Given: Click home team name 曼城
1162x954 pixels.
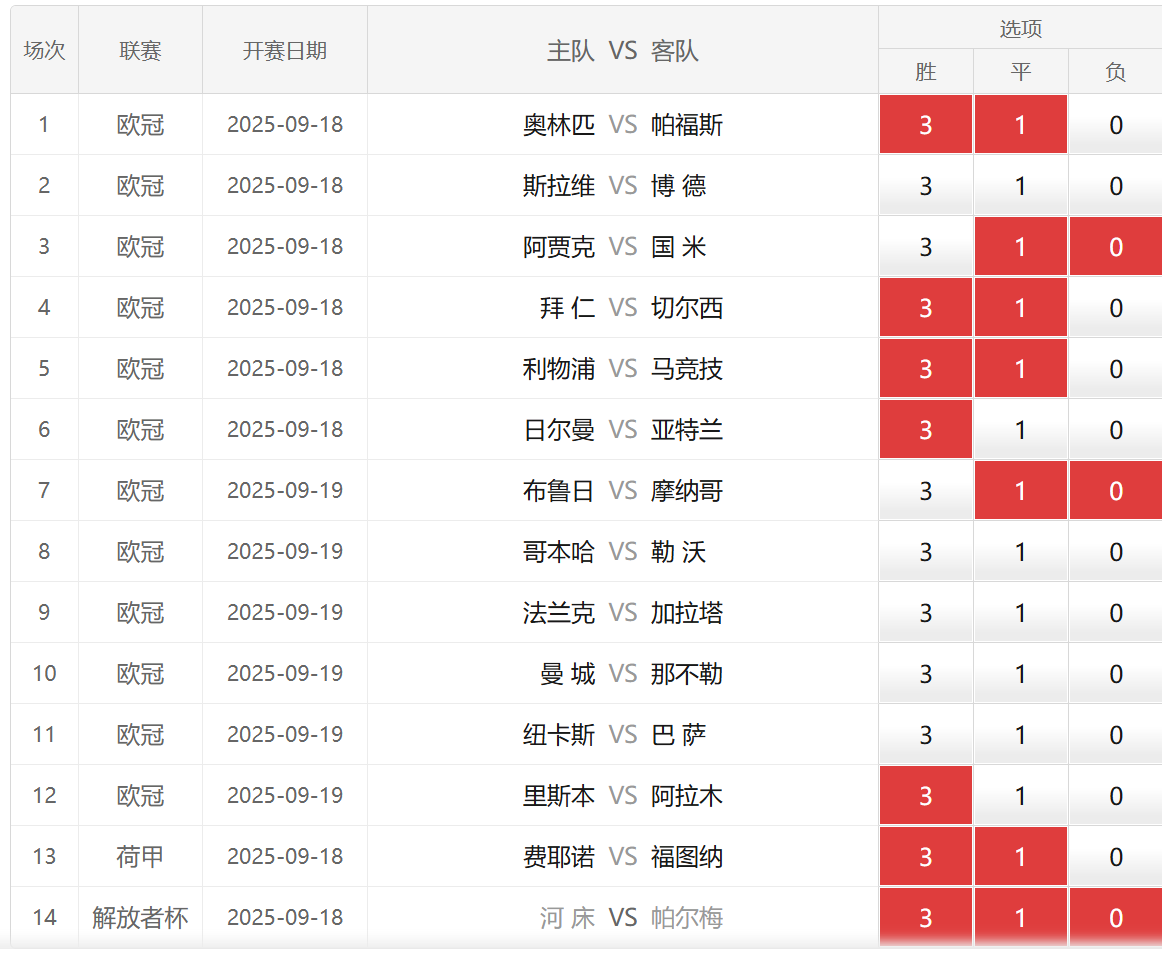Looking at the screenshot, I should coord(568,674).
